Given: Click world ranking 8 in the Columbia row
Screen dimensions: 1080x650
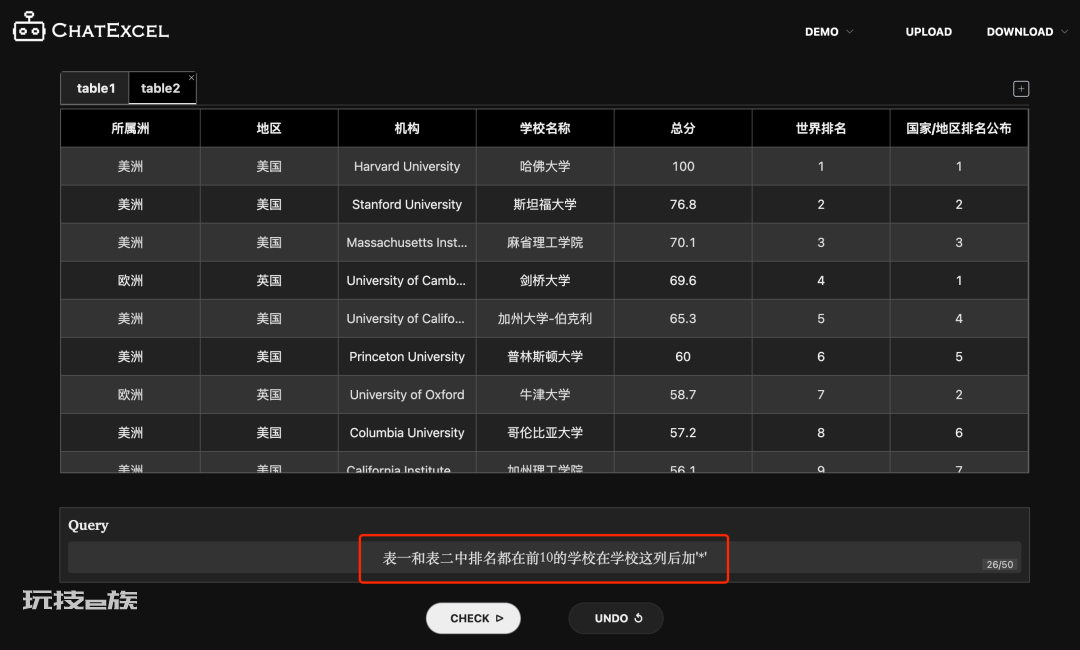Looking at the screenshot, I should [x=821, y=432].
